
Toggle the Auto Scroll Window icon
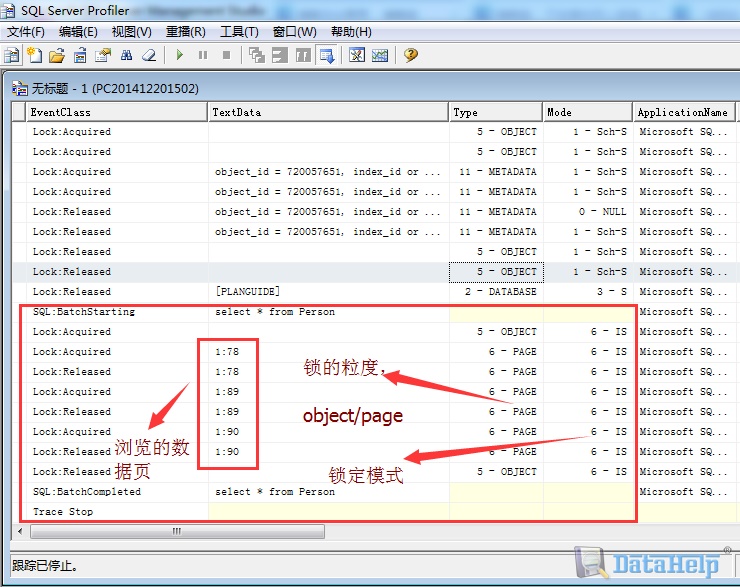pos(327,55)
